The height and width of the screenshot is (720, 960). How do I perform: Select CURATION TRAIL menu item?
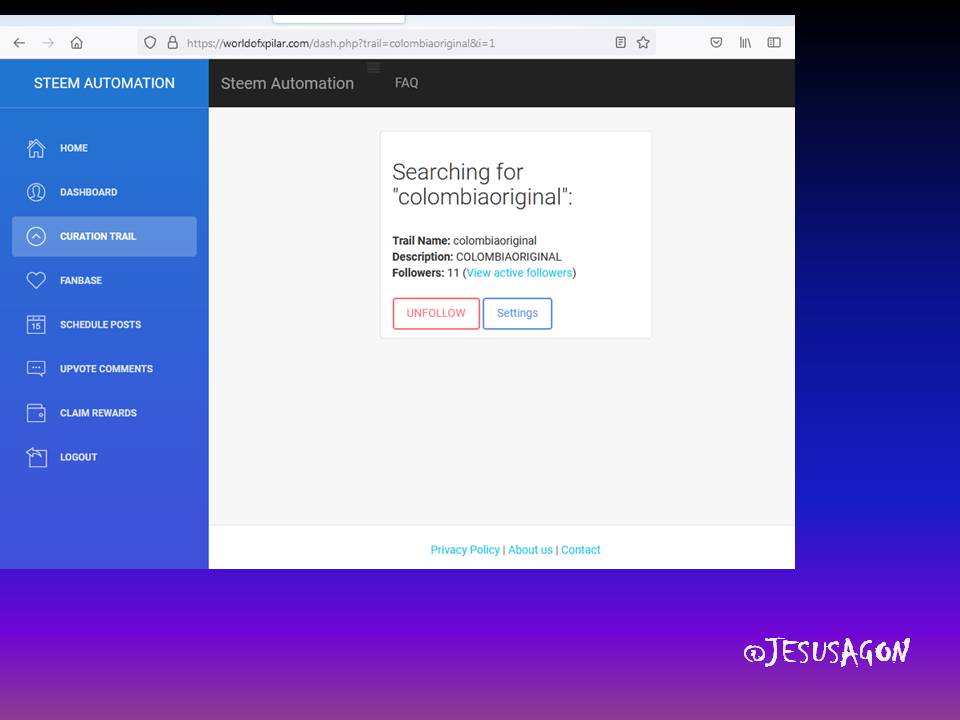[104, 236]
